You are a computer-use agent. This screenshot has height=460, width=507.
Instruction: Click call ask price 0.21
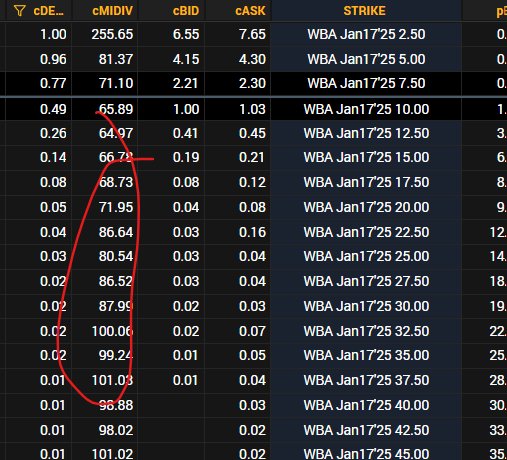coord(252,157)
